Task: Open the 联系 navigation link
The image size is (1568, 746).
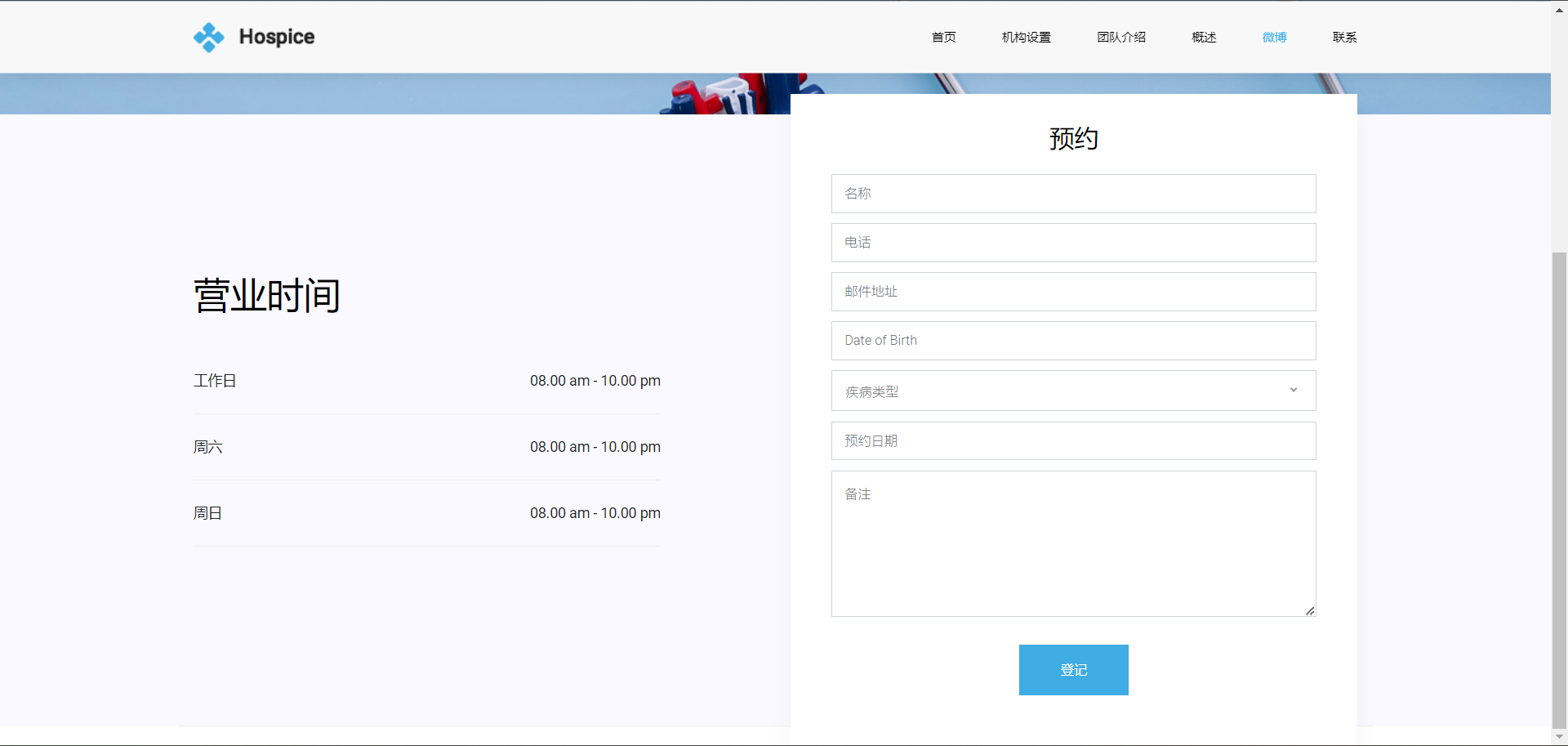Action: pos(1343,37)
